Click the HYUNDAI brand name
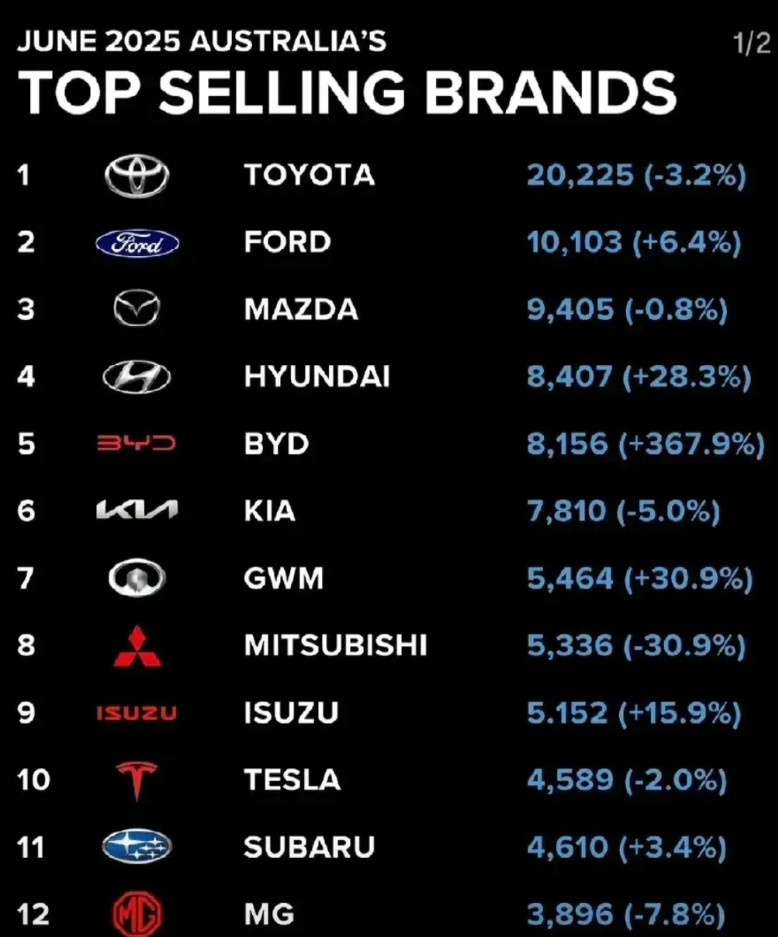 click(x=317, y=377)
